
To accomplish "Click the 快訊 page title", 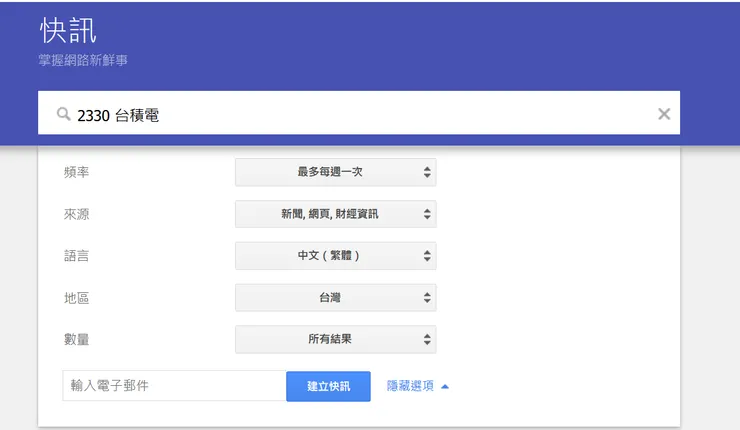I will (68, 31).
